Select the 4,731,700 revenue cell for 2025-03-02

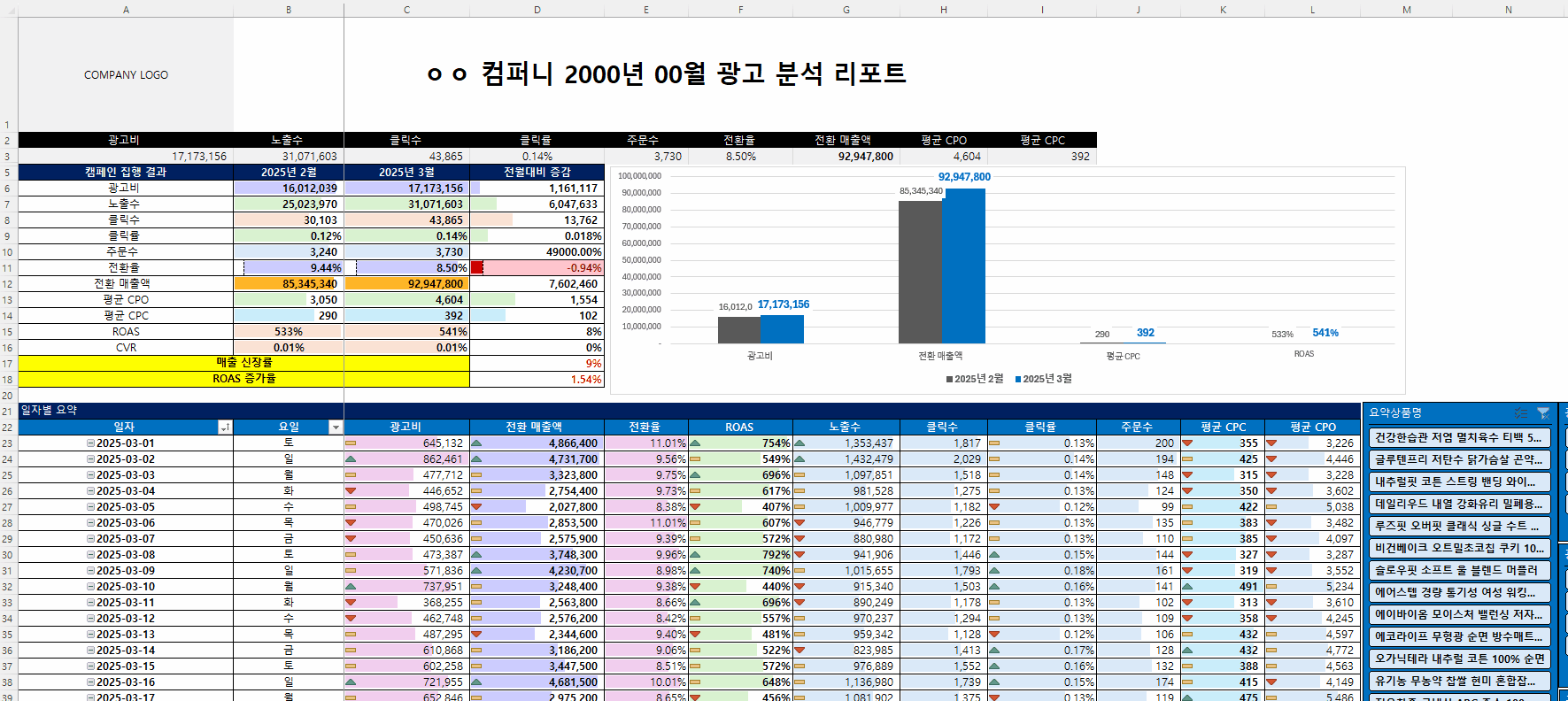click(x=537, y=459)
